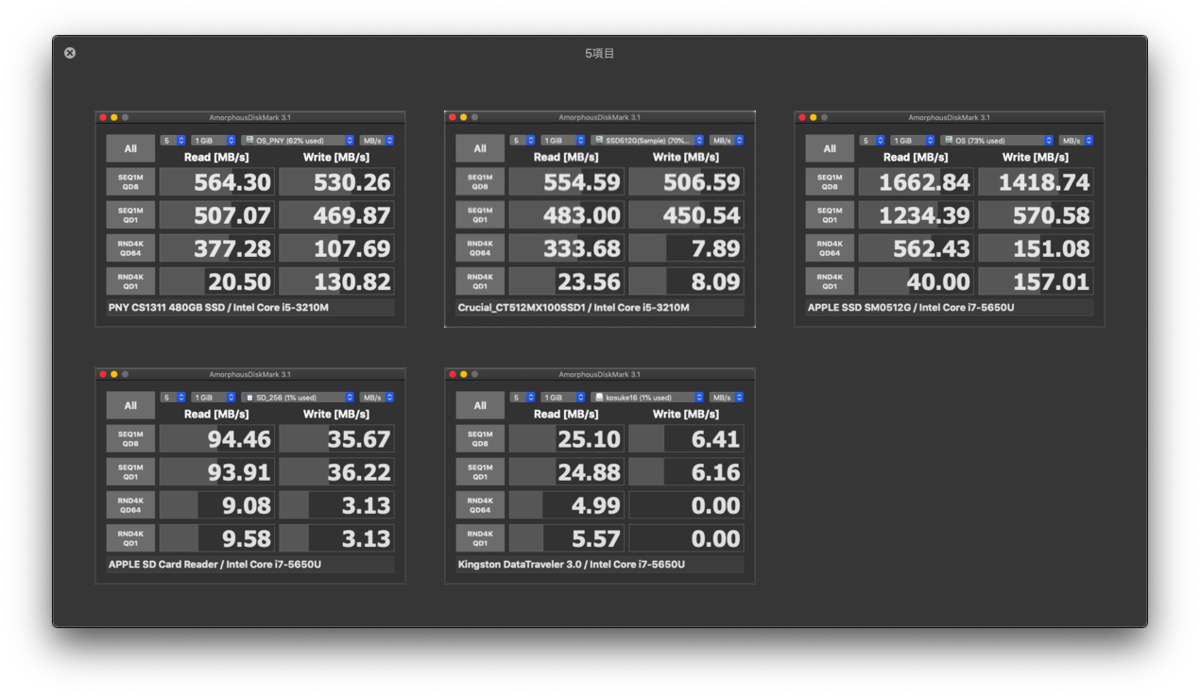This screenshot has width=1200, height=697.
Task: Click All button in APPLE SD Card Reader window
Action: pyautogui.click(x=131, y=406)
